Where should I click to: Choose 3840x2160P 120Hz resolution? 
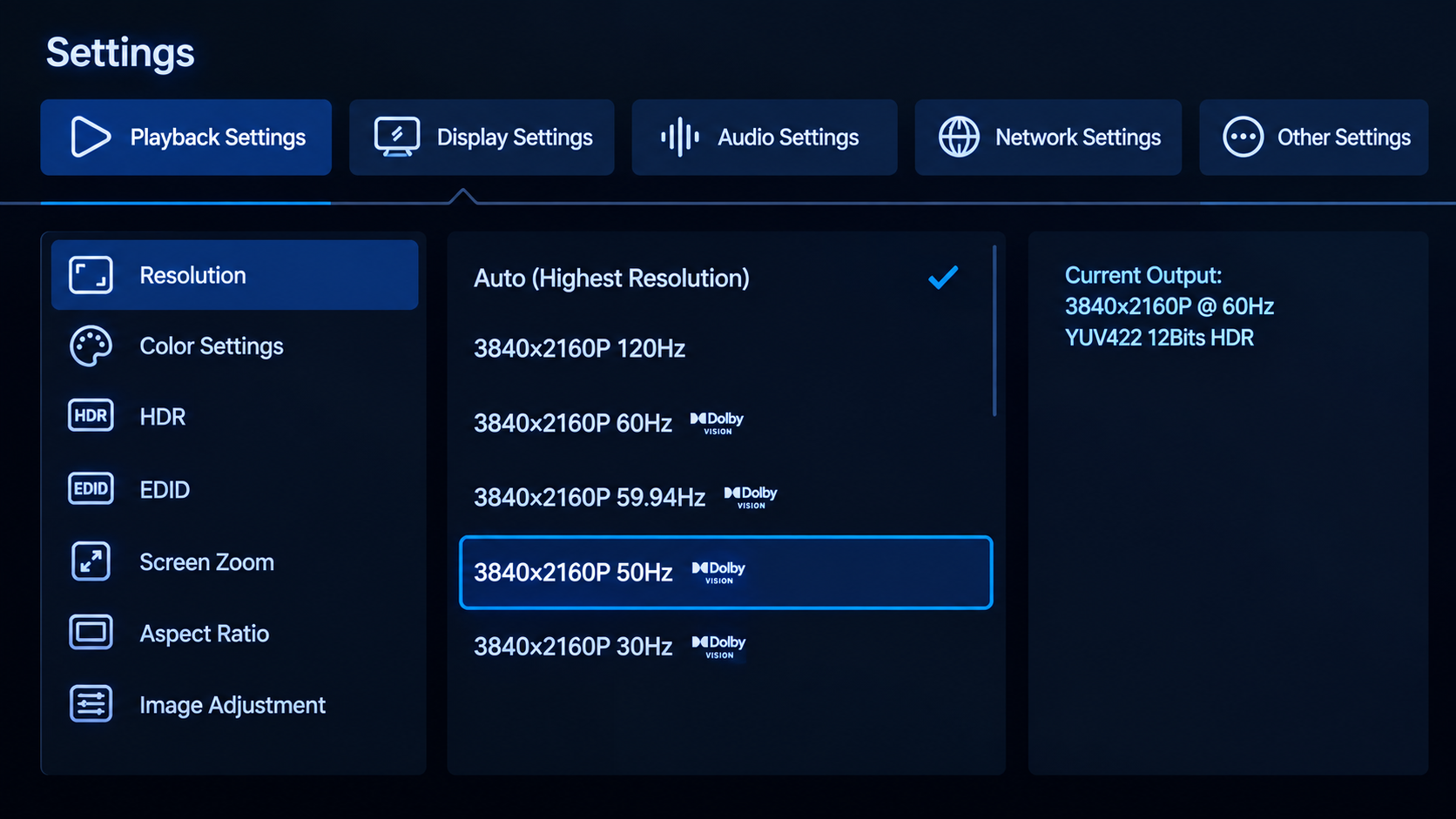725,348
